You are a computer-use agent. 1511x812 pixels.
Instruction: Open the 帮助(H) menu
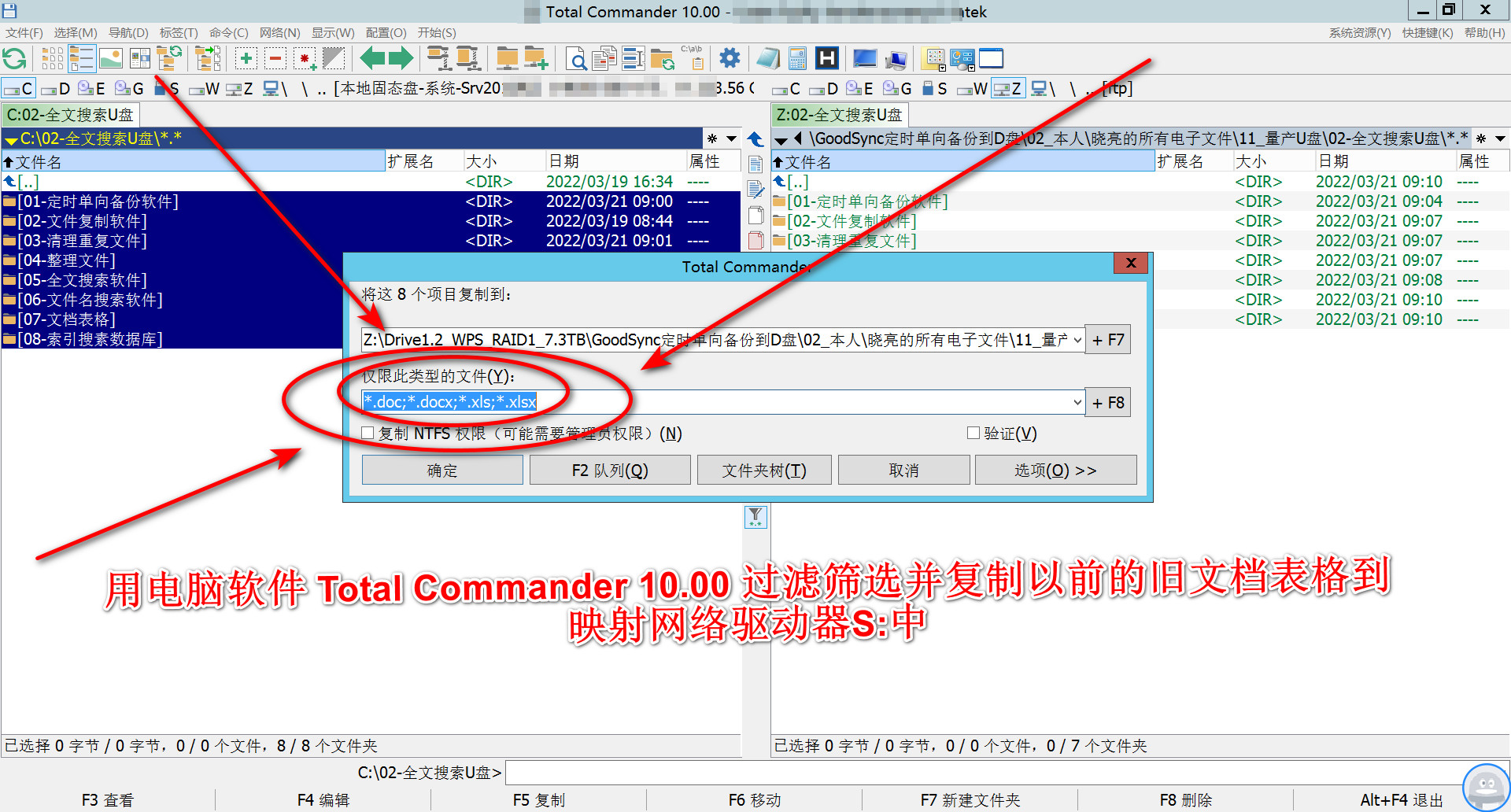1485,33
